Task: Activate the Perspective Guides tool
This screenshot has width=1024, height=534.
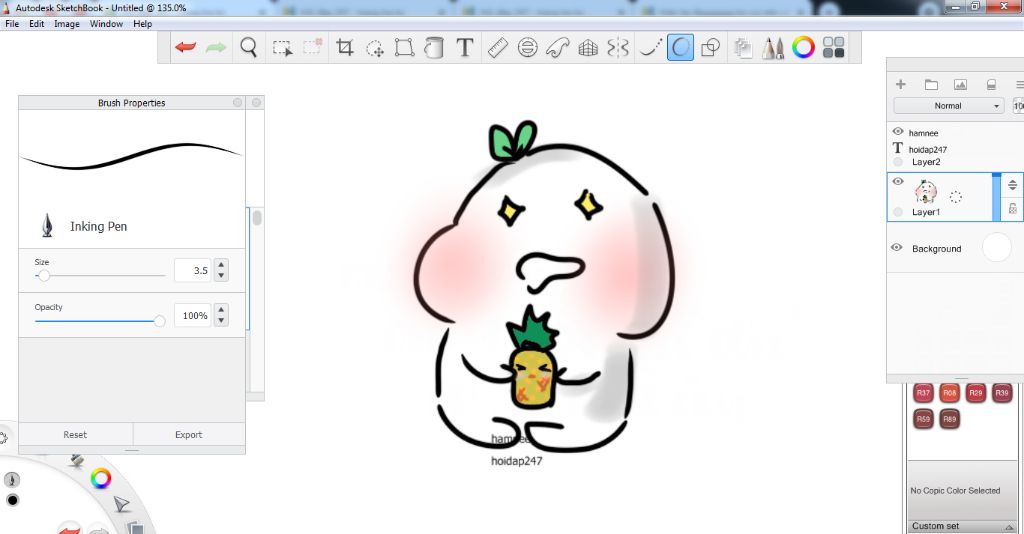Action: click(x=588, y=48)
